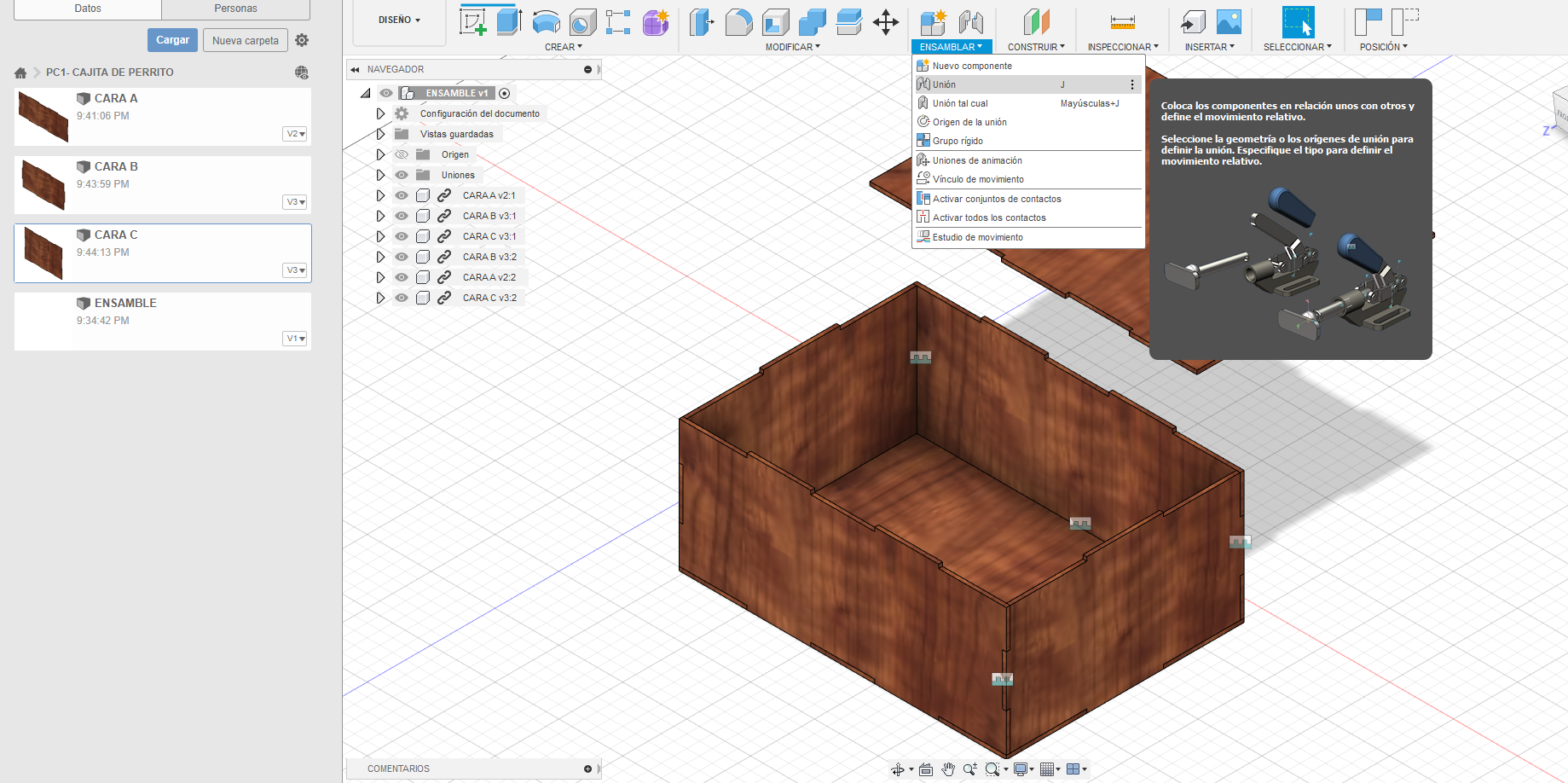Click the Insert Derive icon
The image size is (1568, 783).
1192,22
